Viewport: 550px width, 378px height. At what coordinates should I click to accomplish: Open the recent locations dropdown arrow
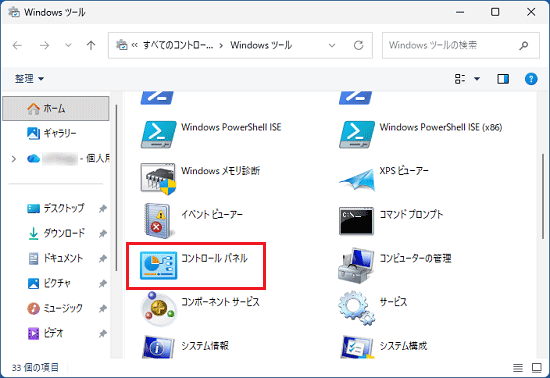[68, 45]
